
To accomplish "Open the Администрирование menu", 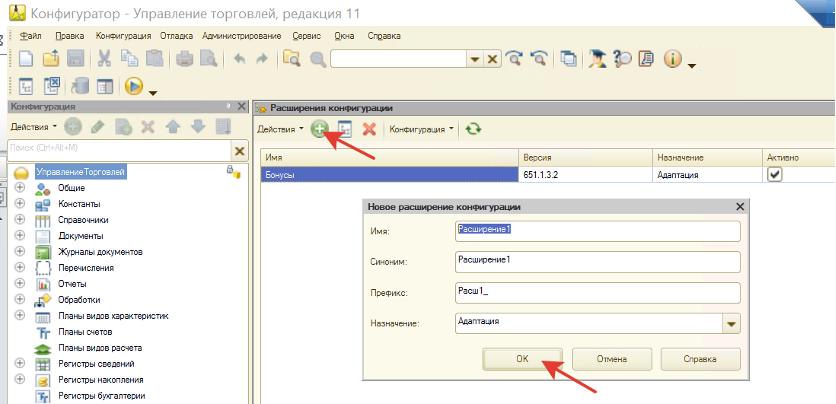I will pyautogui.click(x=244, y=35).
